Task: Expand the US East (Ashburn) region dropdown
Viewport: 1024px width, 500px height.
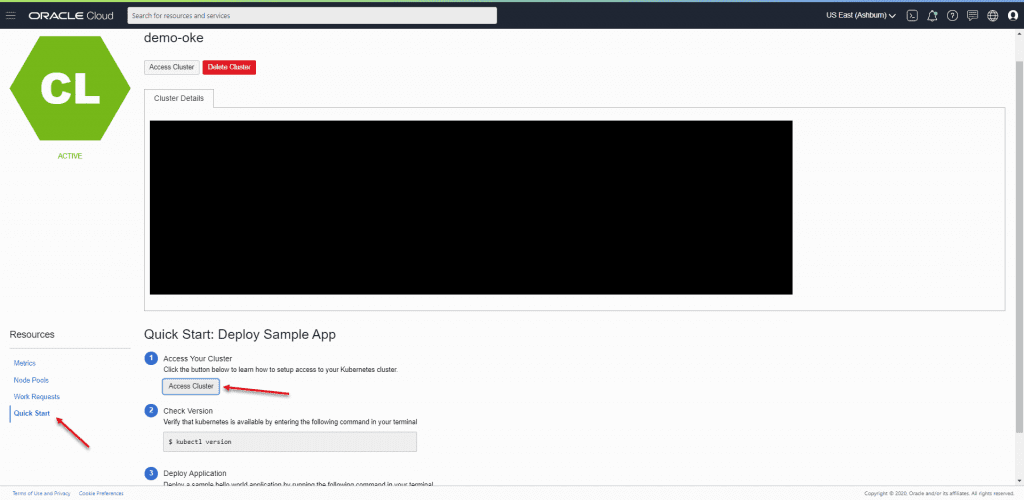Action: click(861, 15)
